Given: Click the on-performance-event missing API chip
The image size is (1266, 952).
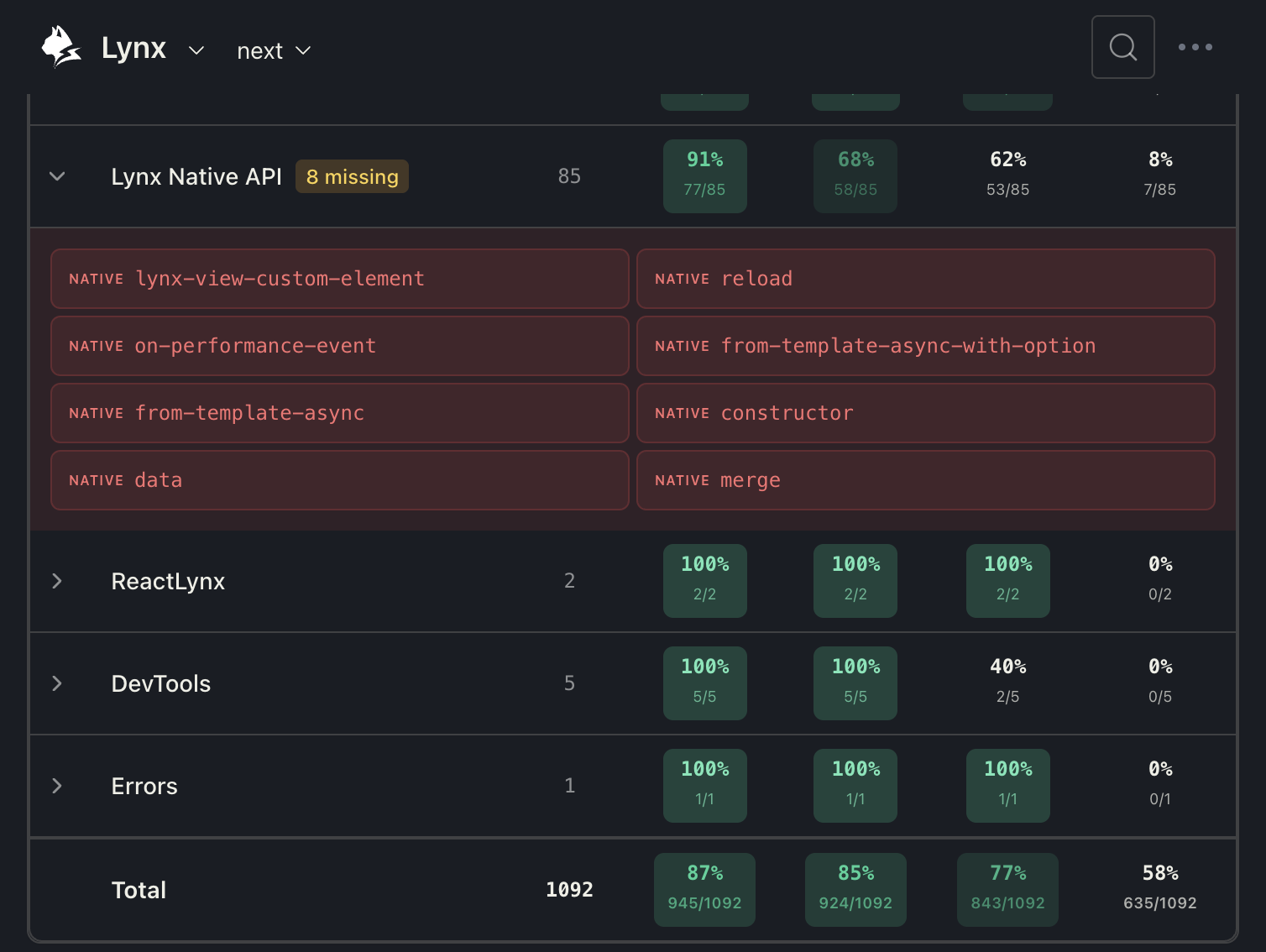Looking at the screenshot, I should [339, 346].
